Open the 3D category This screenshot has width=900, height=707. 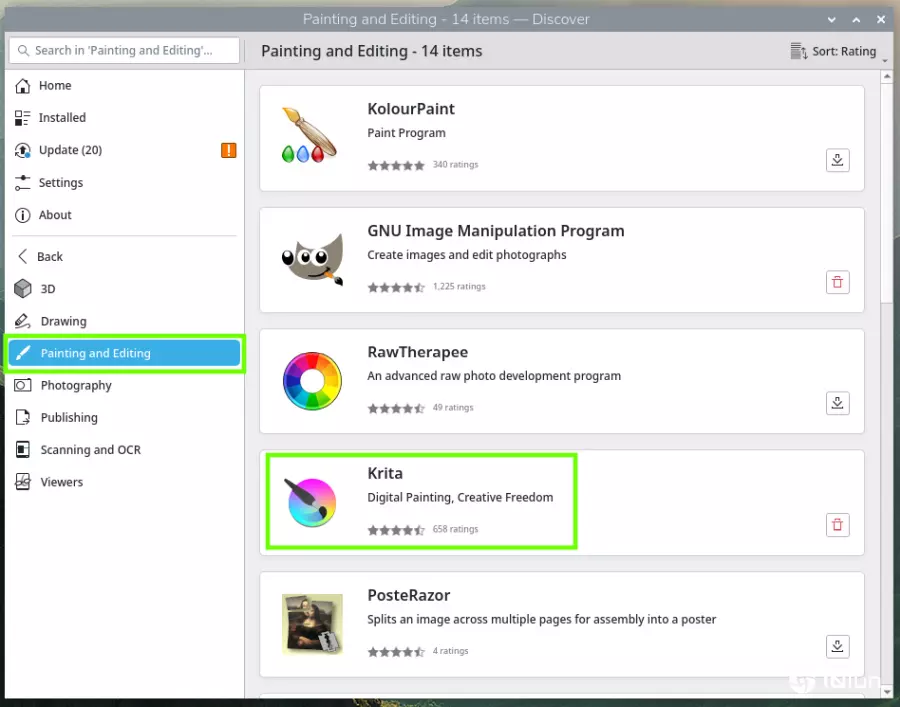(x=48, y=289)
